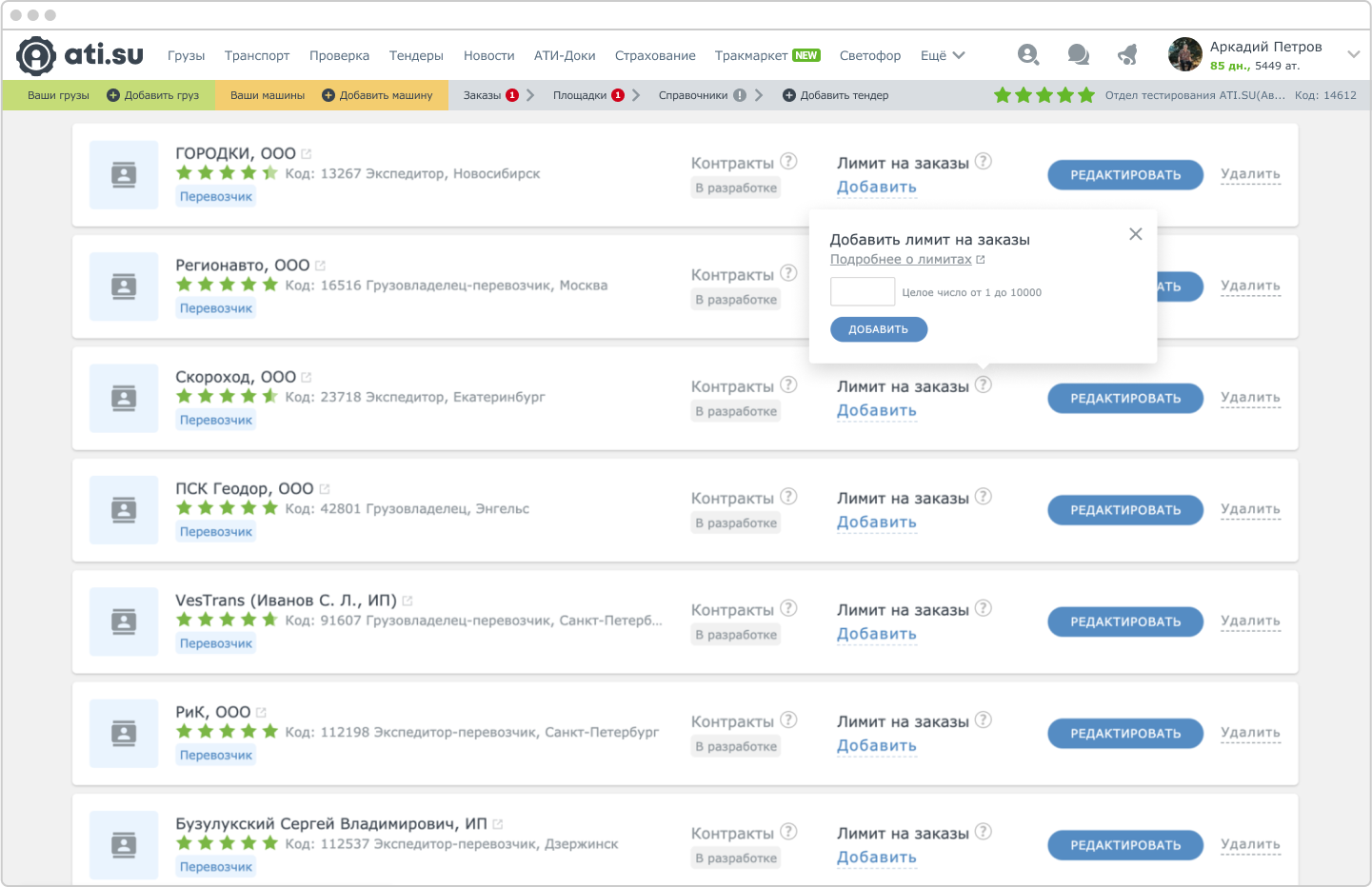Open the Тендеры menu item
The height and width of the screenshot is (887, 1372).
[x=416, y=56]
